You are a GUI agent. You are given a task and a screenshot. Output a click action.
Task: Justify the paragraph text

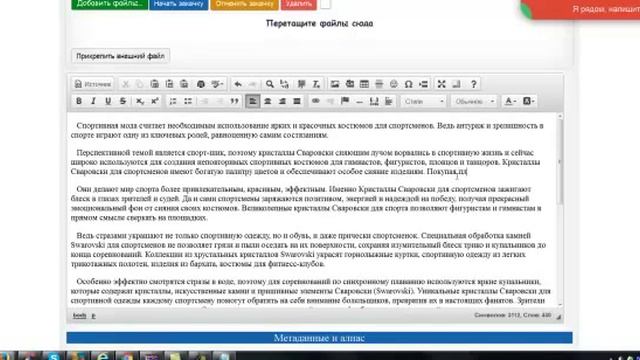(297, 101)
